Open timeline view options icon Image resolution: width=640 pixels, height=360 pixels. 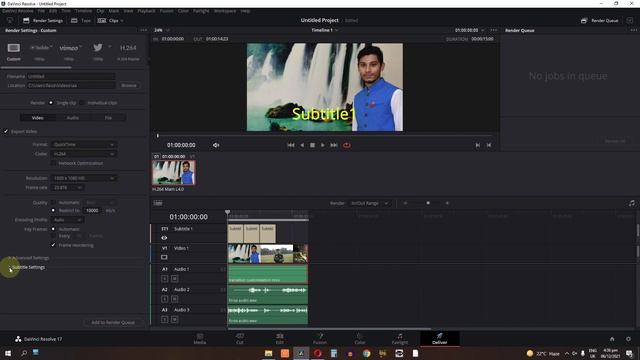158,203
